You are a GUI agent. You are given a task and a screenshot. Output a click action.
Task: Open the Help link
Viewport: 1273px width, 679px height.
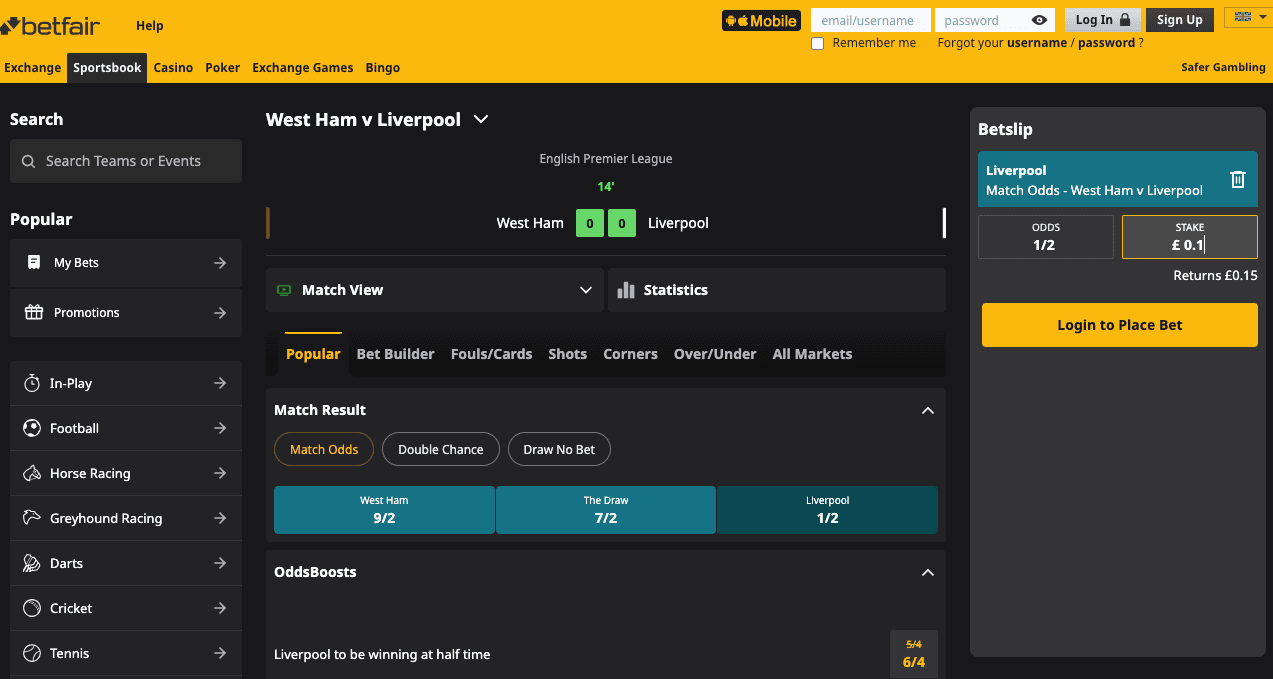(149, 25)
